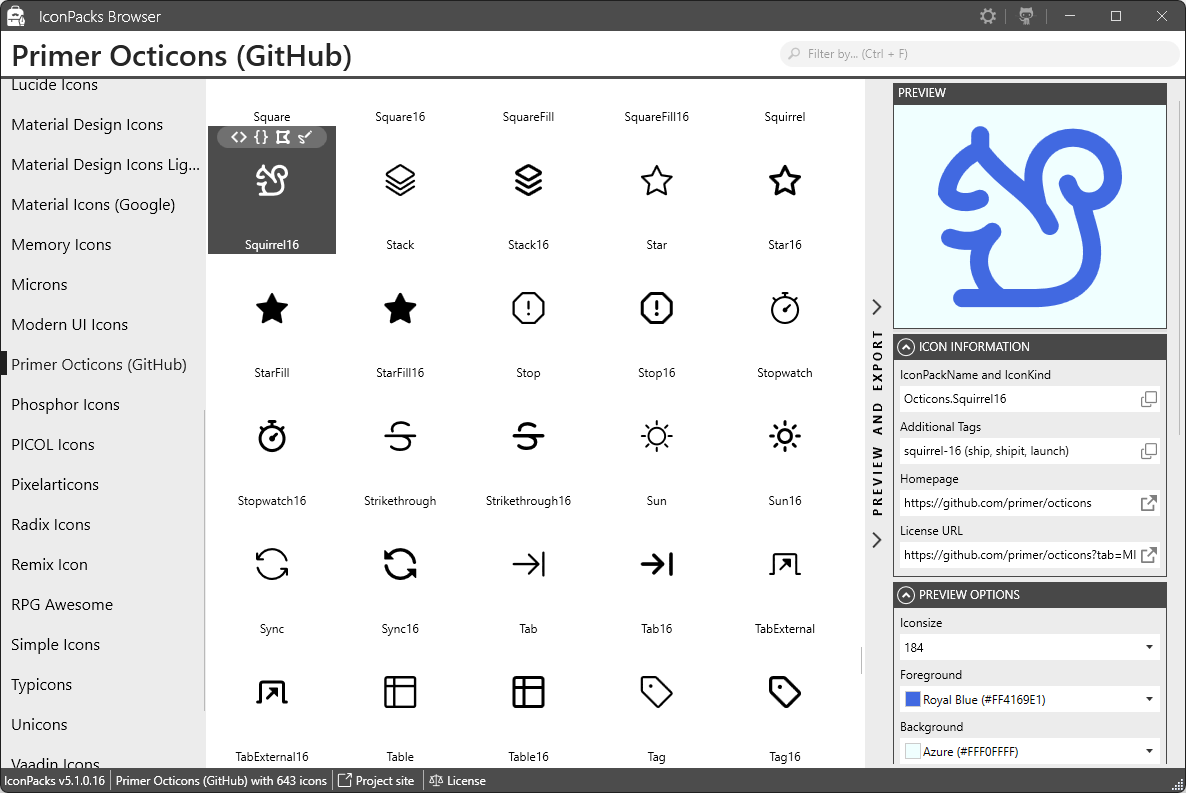This screenshot has width=1186, height=793.
Task: Open the Pixelarticons pack
Action: 55,485
